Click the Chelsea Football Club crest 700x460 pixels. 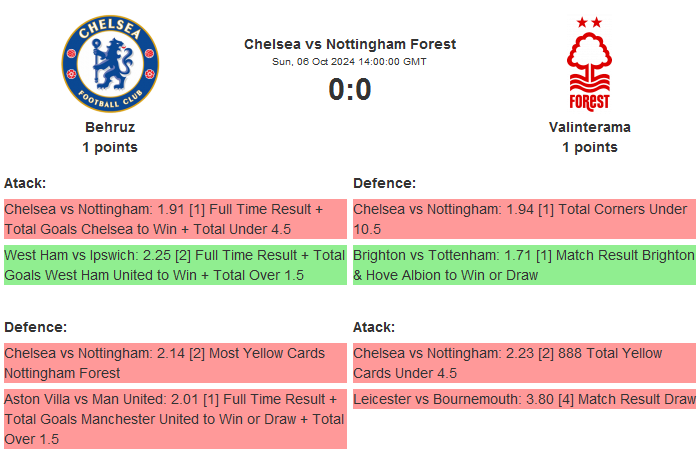(110, 63)
